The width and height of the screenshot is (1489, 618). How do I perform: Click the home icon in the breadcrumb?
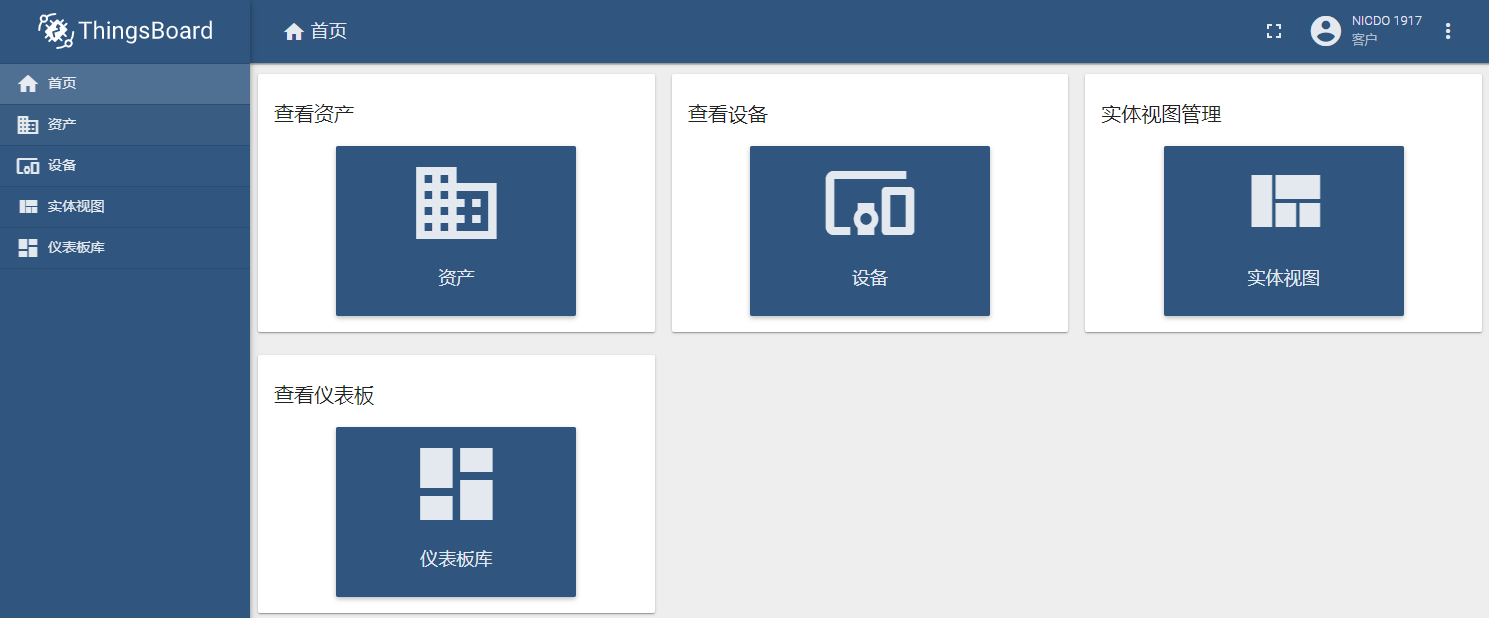[x=294, y=32]
